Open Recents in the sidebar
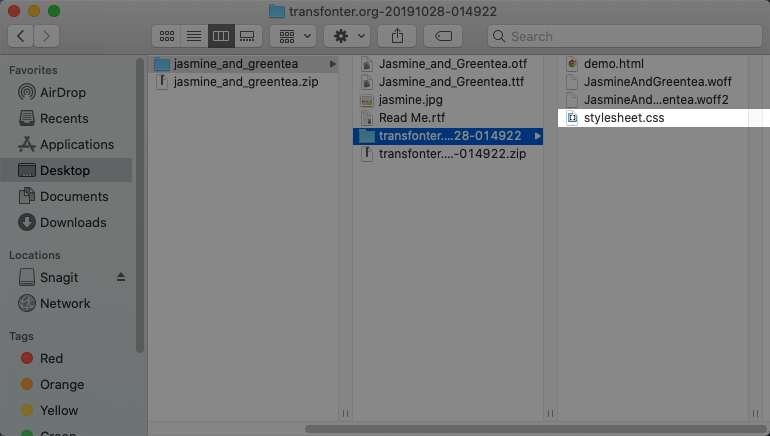 point(66,118)
